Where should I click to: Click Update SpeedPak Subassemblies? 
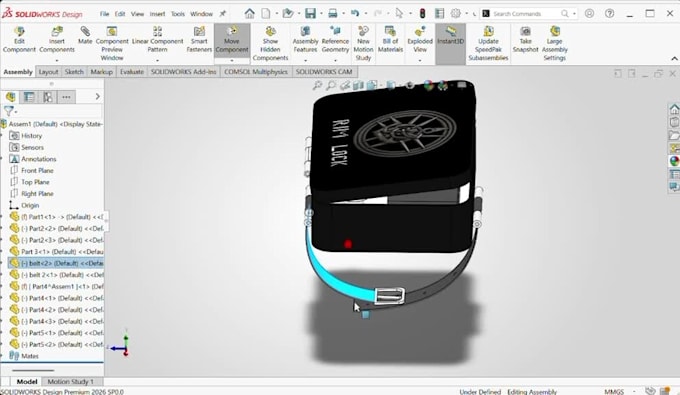[488, 43]
